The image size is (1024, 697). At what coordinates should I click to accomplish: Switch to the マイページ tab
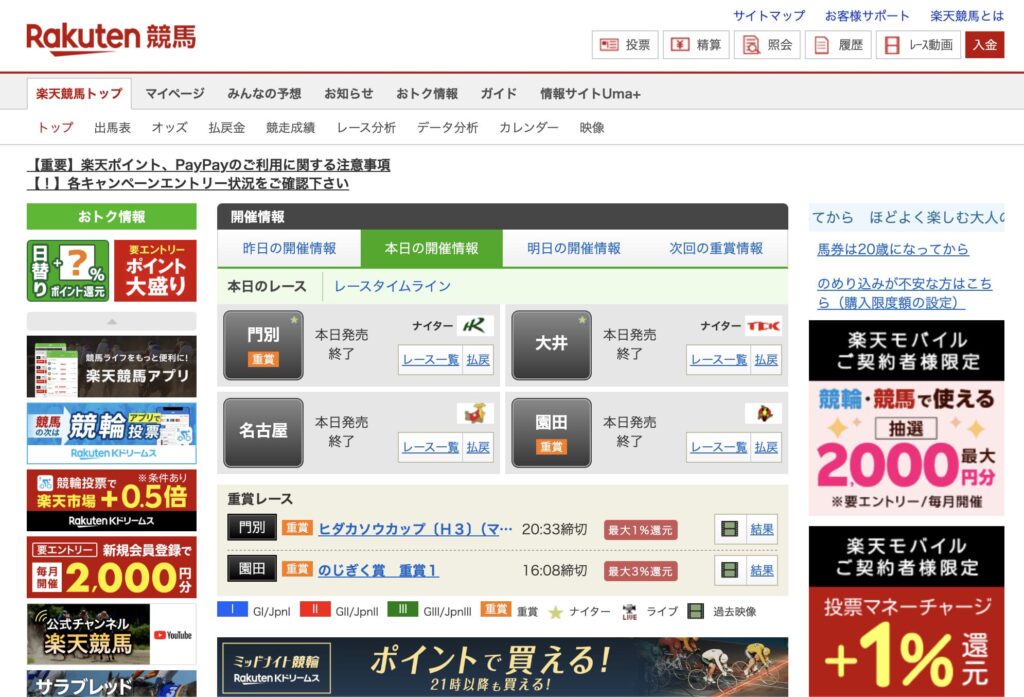pyautogui.click(x=174, y=94)
